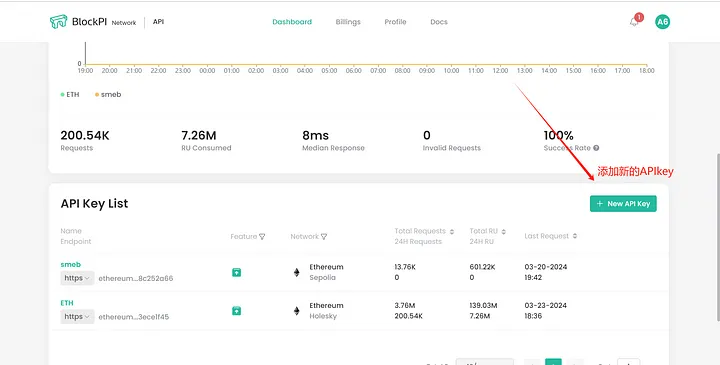The image size is (720, 365).
Task: Sort by Last Request column
Action: click(x=575, y=236)
